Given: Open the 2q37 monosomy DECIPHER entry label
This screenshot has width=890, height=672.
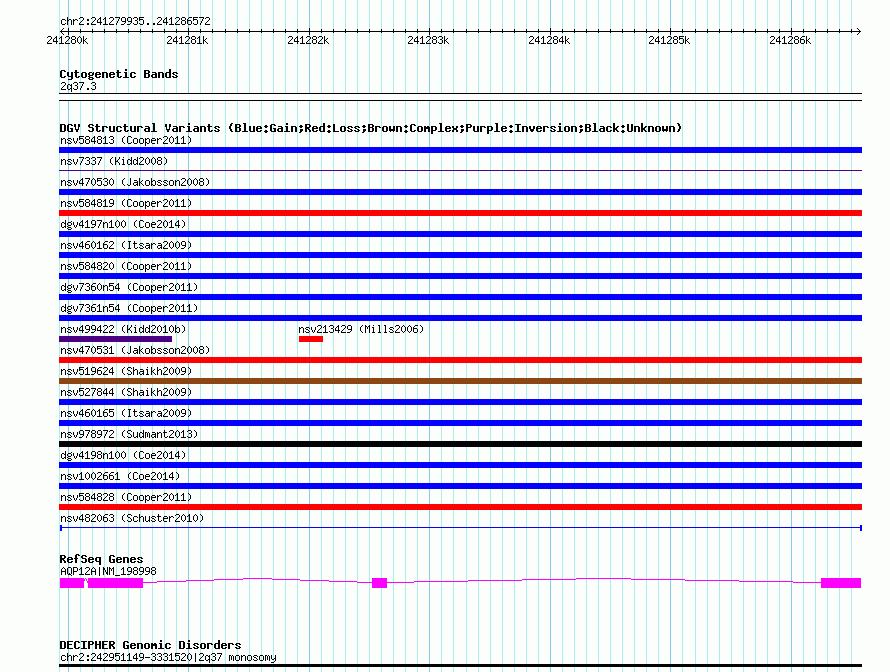Looking at the screenshot, I should pyautogui.click(x=168, y=657).
